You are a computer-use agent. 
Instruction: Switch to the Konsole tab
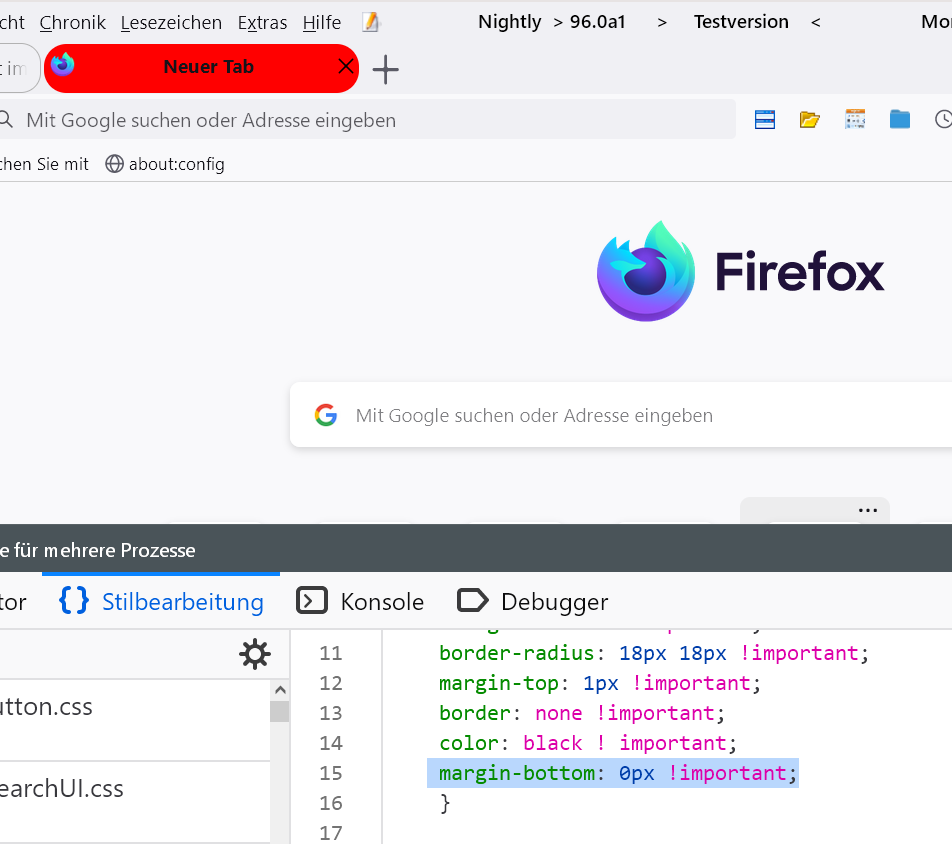[361, 601]
